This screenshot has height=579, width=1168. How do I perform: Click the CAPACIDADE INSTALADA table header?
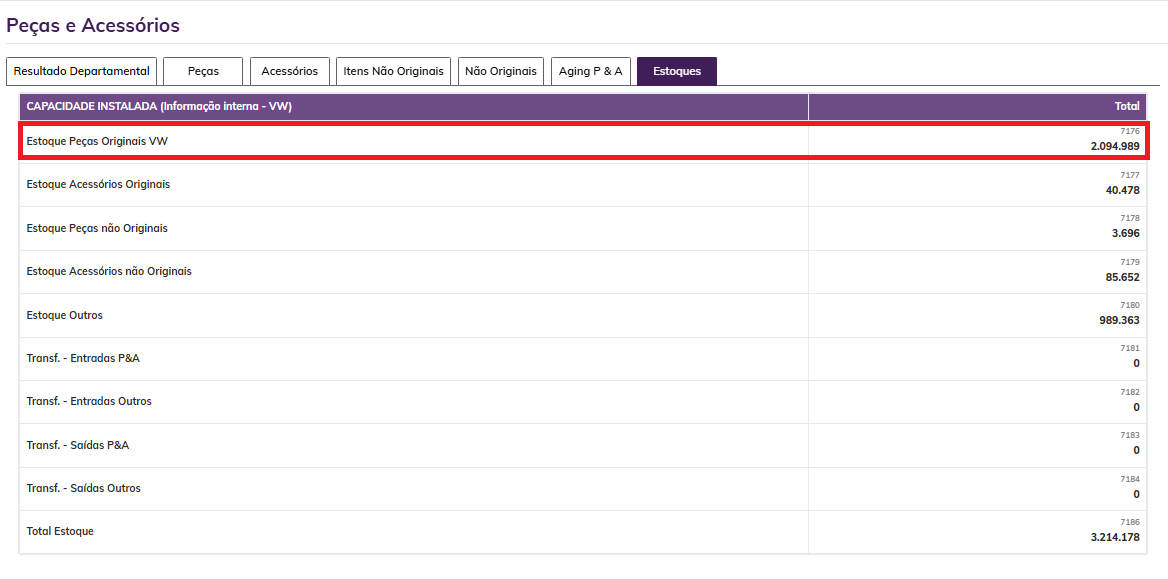tap(159, 106)
